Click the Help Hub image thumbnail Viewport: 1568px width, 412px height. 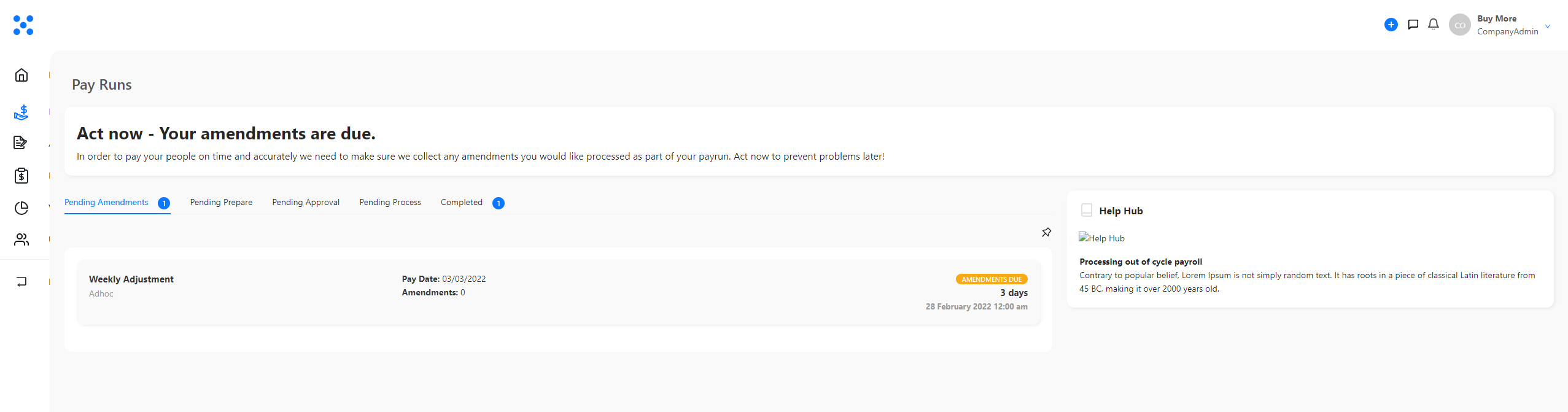point(1102,238)
